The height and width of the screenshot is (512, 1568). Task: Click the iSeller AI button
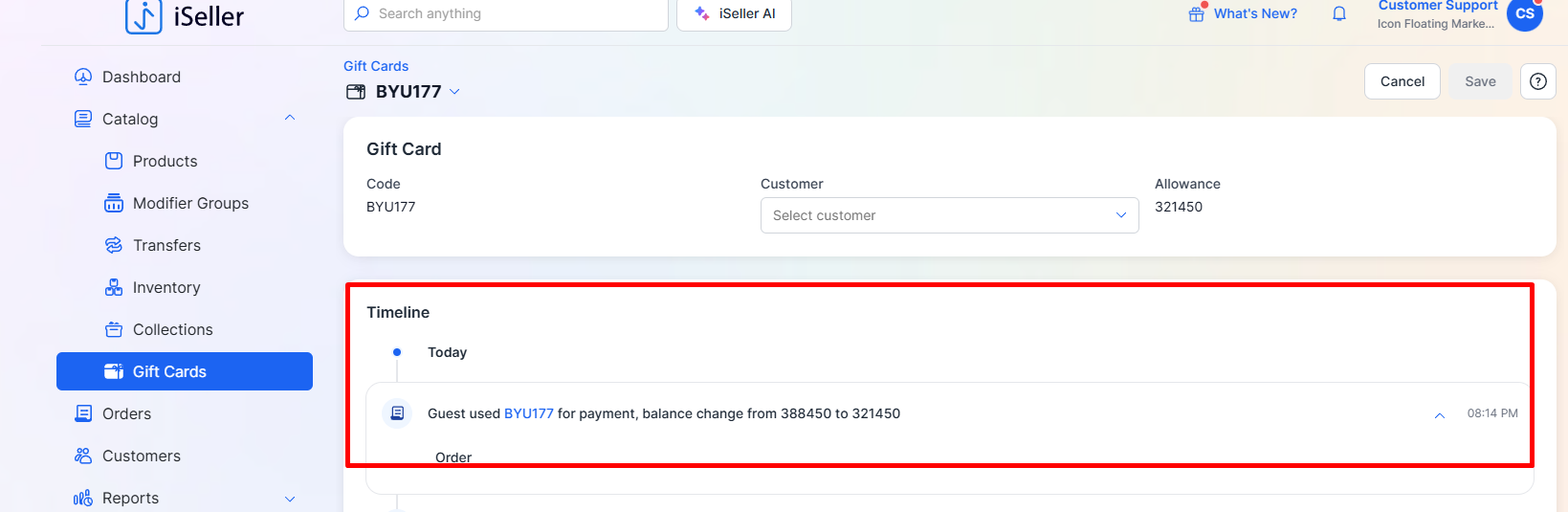click(734, 13)
